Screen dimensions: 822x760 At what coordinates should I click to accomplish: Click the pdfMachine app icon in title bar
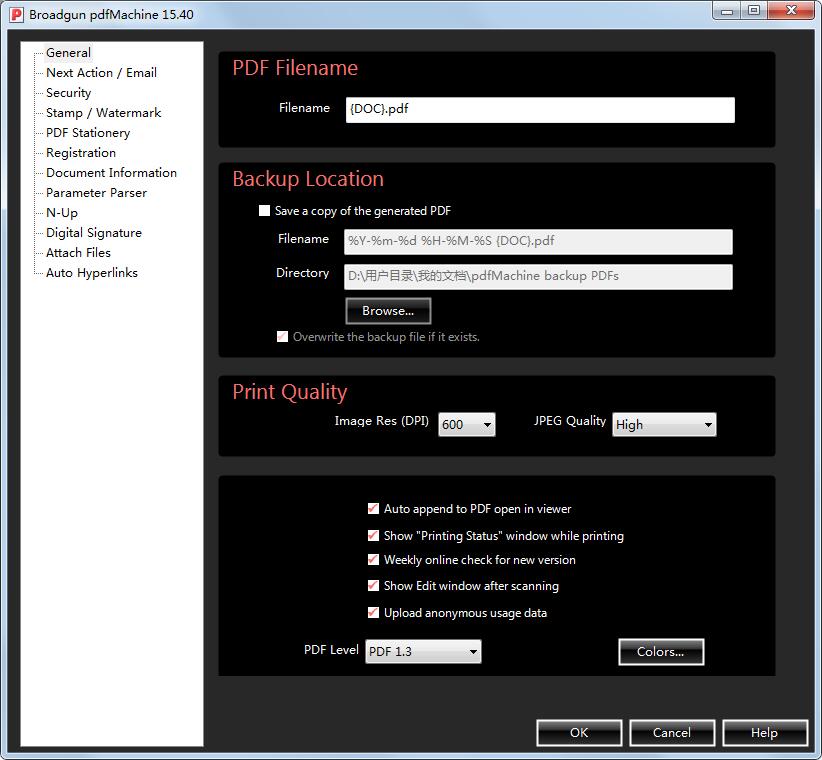click(16, 15)
